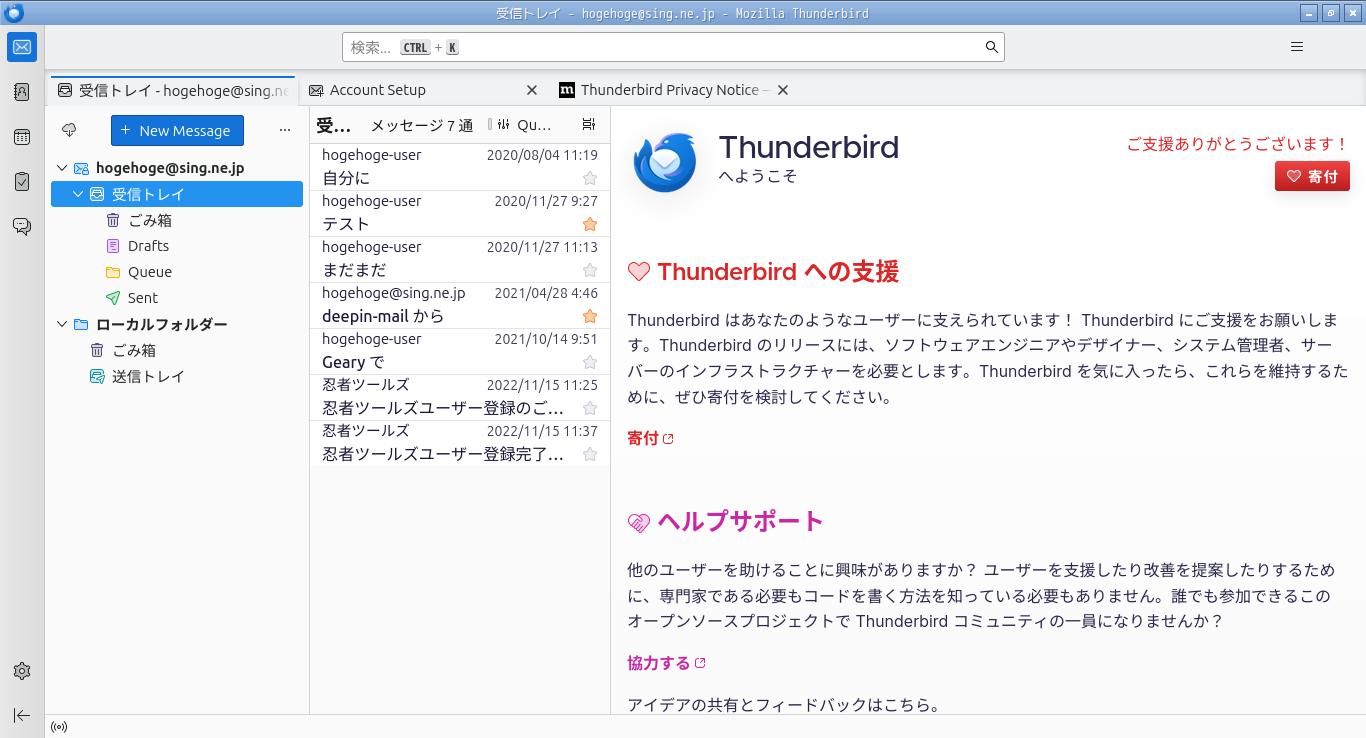This screenshot has width=1366, height=738.
Task: Select the Queue folder
Action: click(177, 272)
